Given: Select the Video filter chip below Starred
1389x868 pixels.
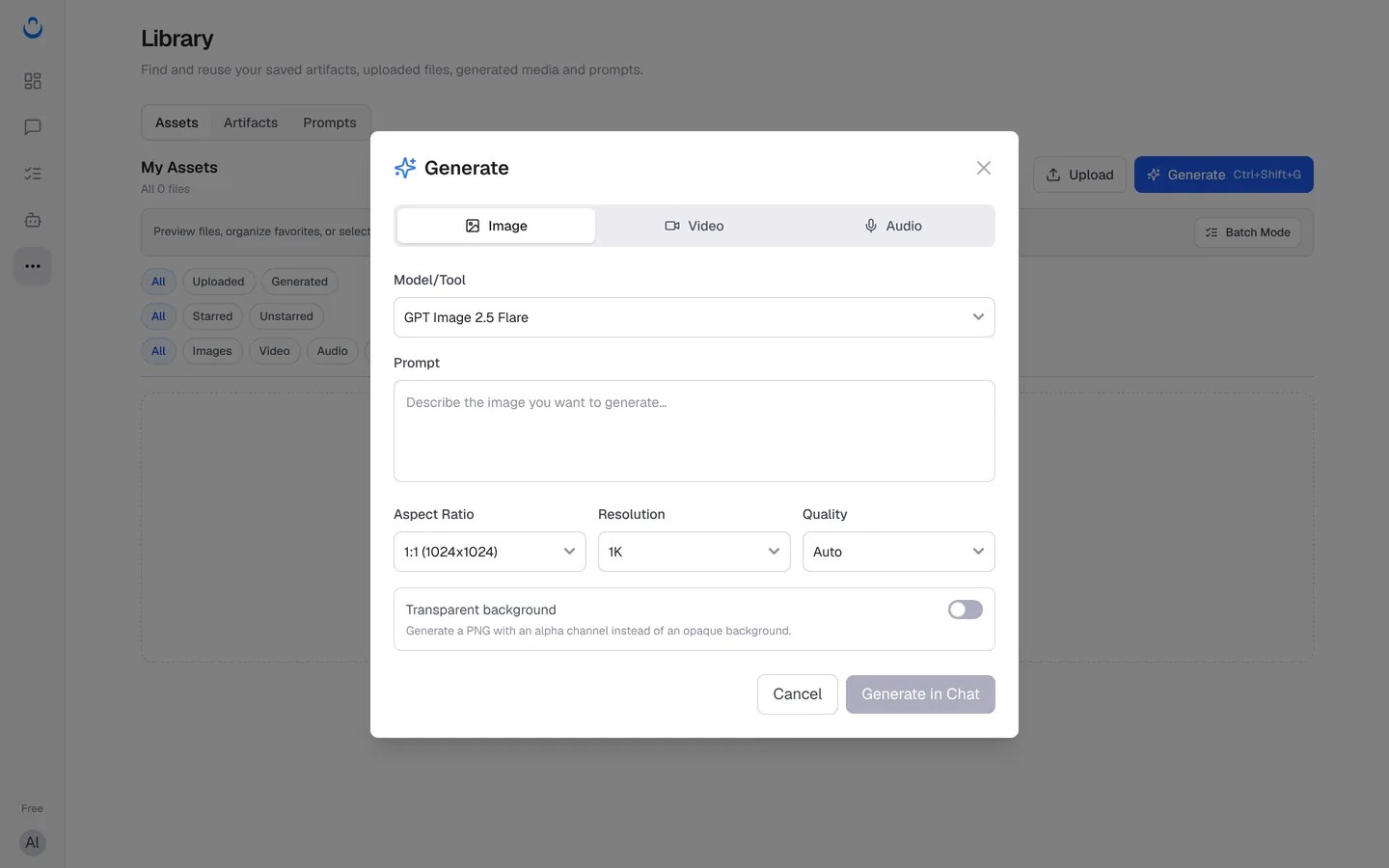Looking at the screenshot, I should 275,351.
